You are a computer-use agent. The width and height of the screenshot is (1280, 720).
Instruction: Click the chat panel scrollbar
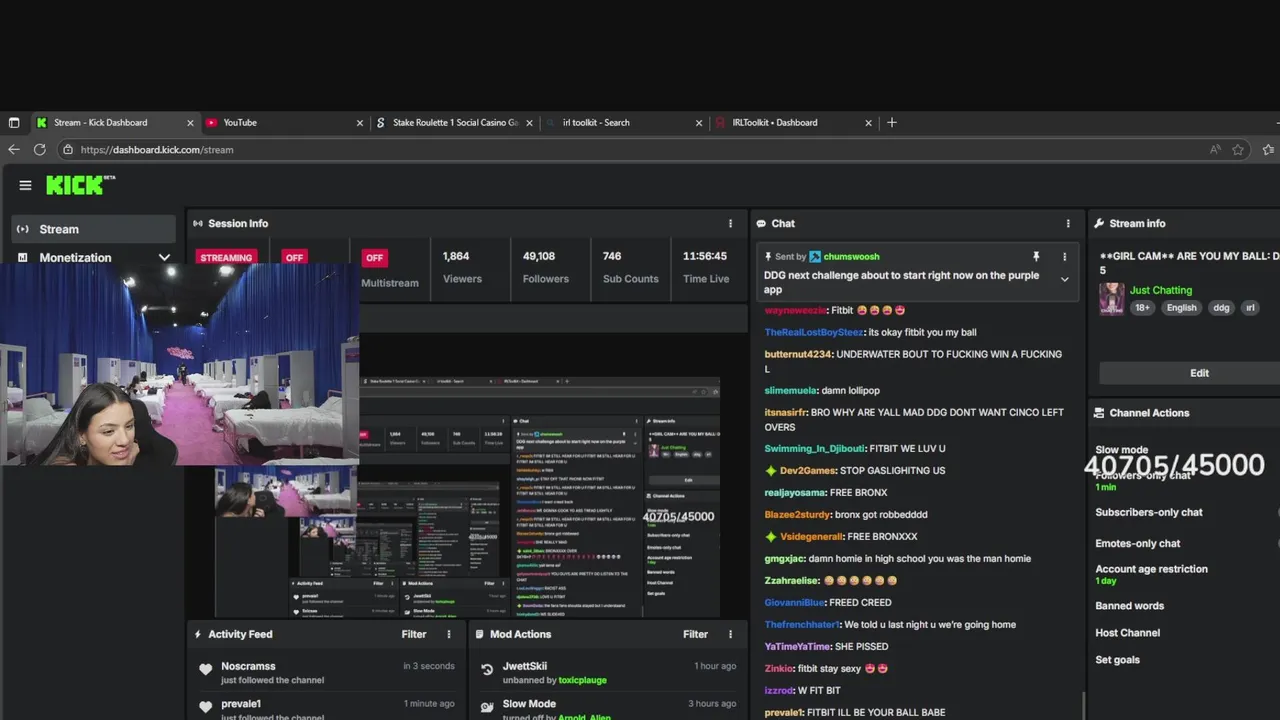click(x=1084, y=706)
